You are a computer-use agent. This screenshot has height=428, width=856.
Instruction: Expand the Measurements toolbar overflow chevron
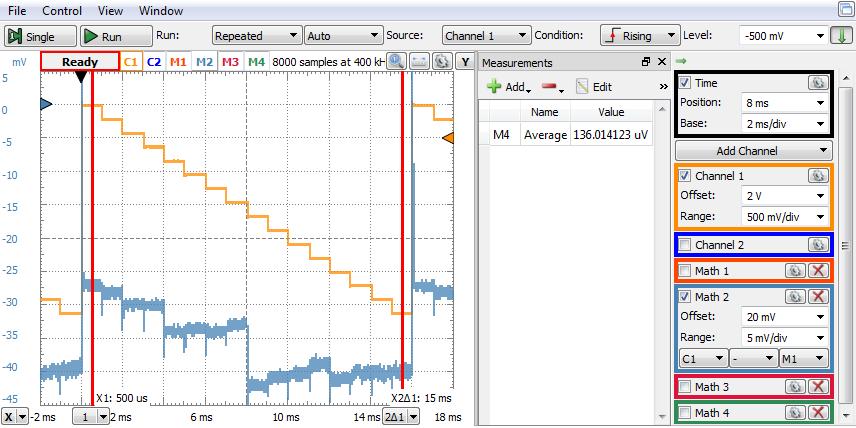[663, 87]
